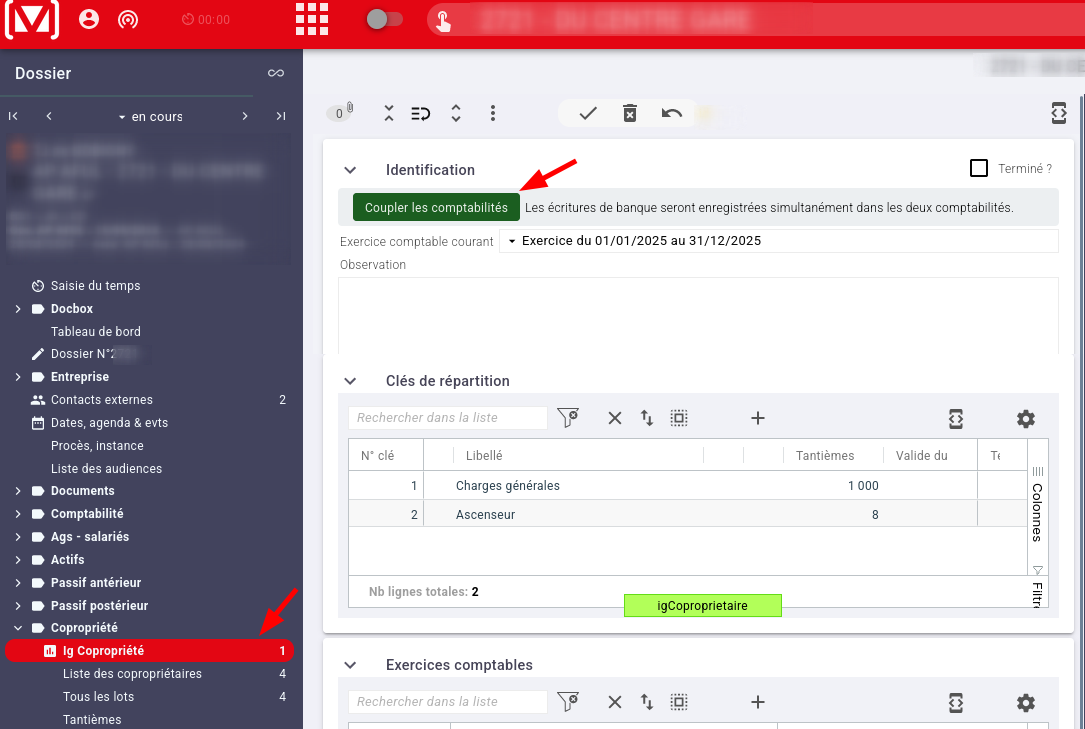The image size is (1085, 729).
Task: Collapse all sections icon in toolbar
Action: [x=389, y=113]
